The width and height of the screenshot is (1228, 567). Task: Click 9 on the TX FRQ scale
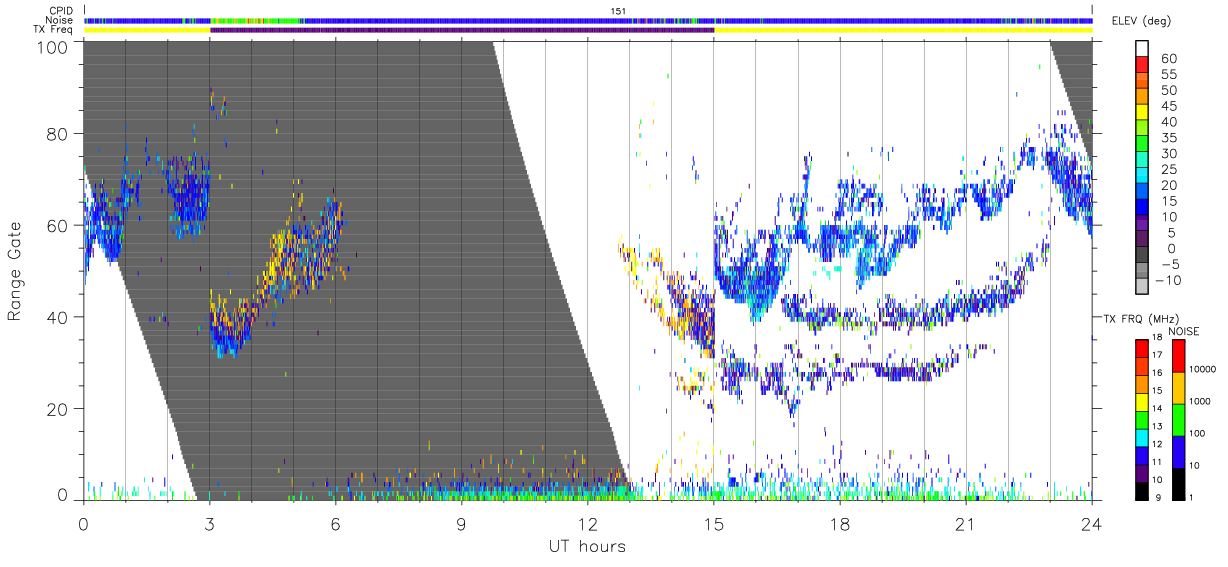click(x=1160, y=498)
